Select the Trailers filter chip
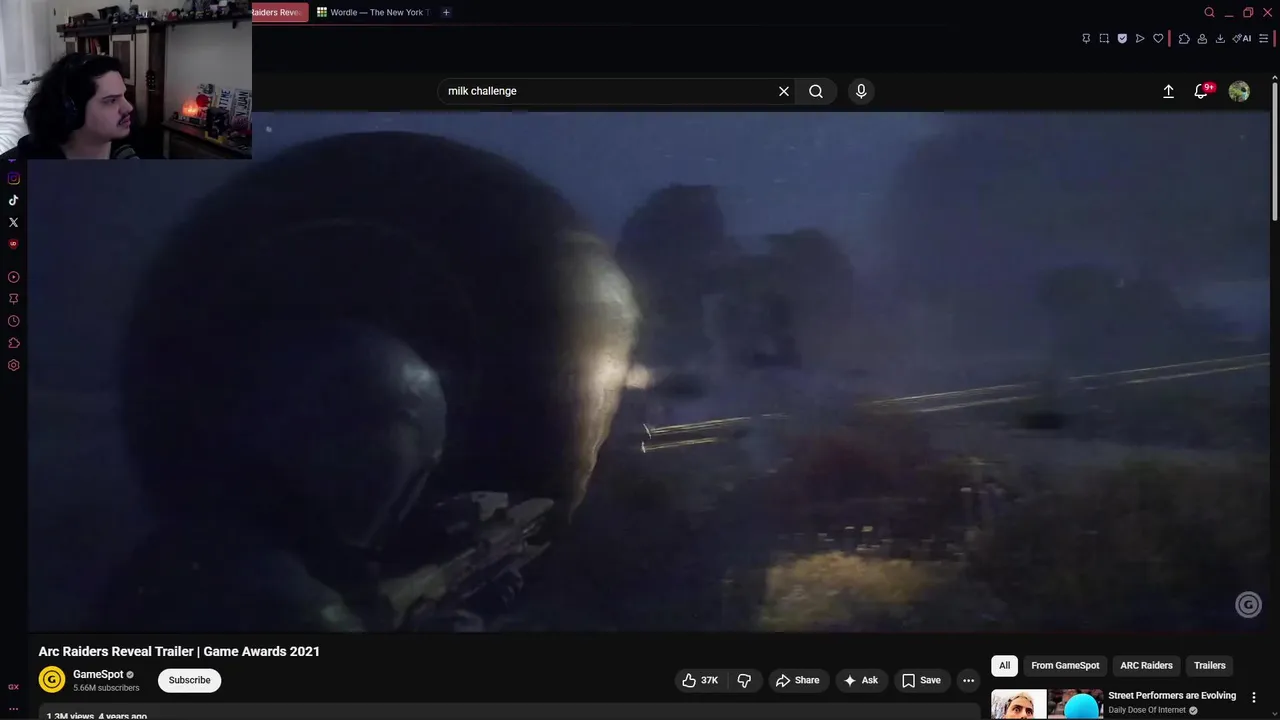 tap(1209, 665)
